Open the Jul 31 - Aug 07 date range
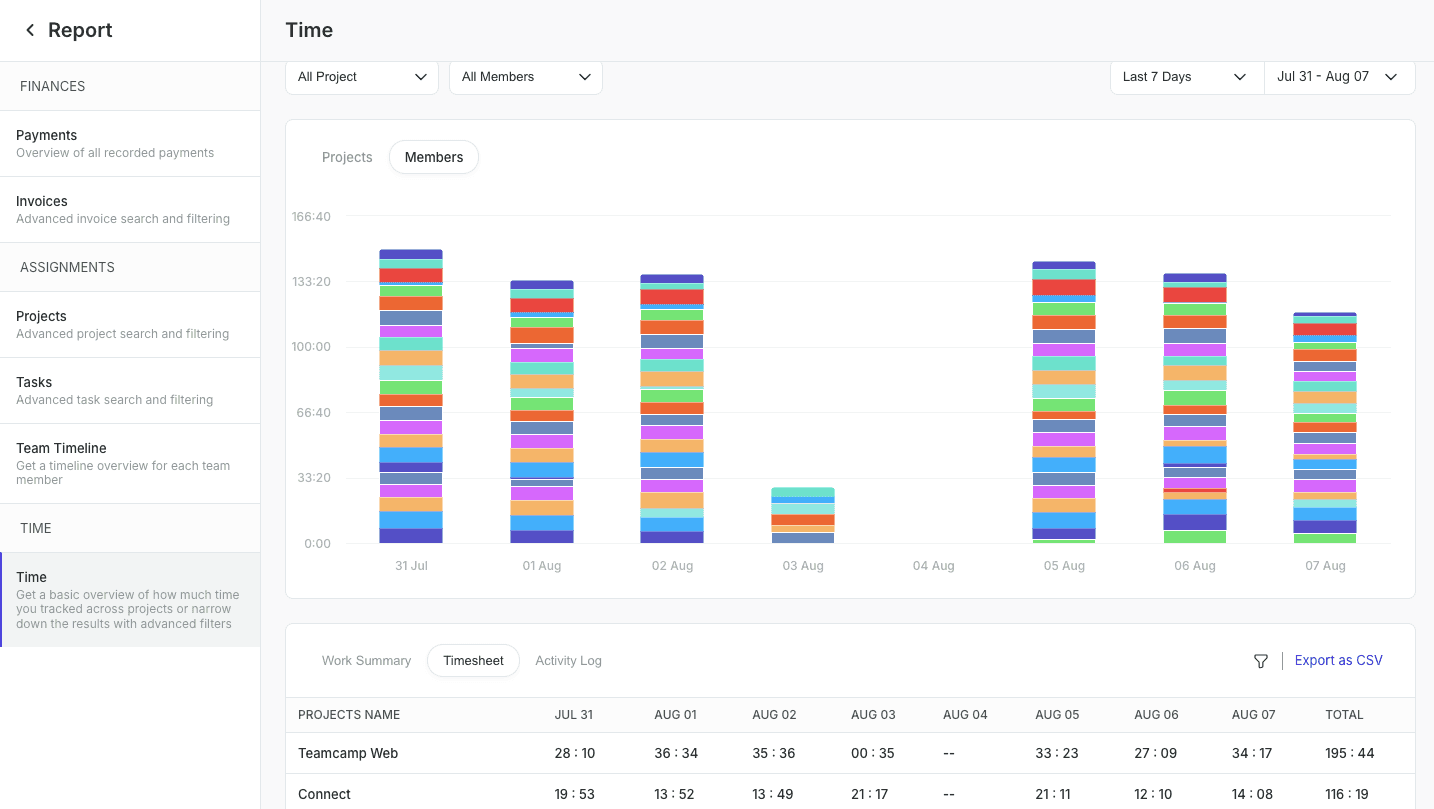 [x=1340, y=77]
